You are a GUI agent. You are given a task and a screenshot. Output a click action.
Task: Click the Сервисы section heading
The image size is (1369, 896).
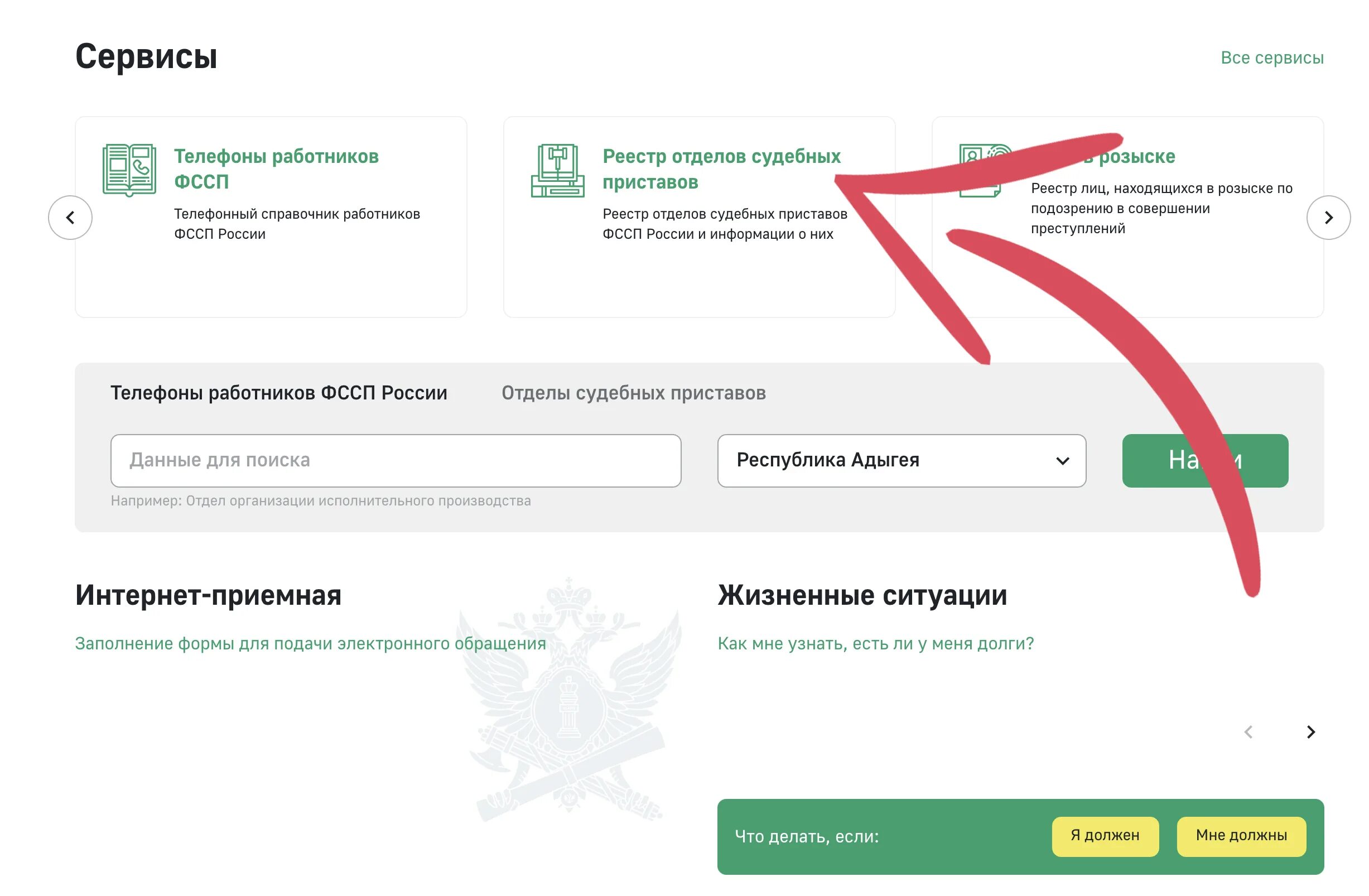[146, 56]
